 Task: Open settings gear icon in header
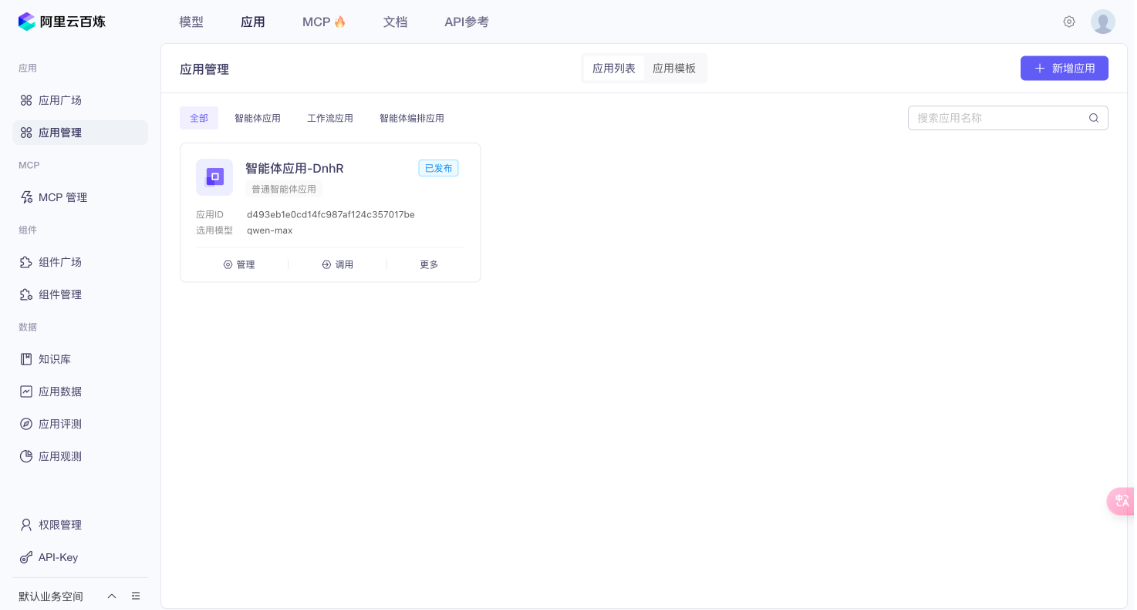click(x=1069, y=22)
